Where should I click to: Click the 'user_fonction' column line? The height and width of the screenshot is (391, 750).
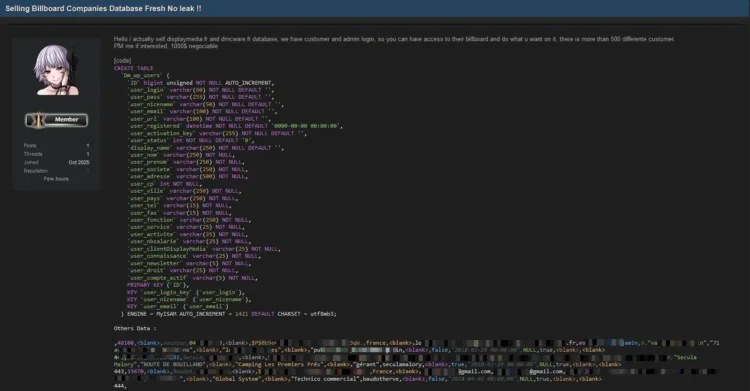coord(189,220)
